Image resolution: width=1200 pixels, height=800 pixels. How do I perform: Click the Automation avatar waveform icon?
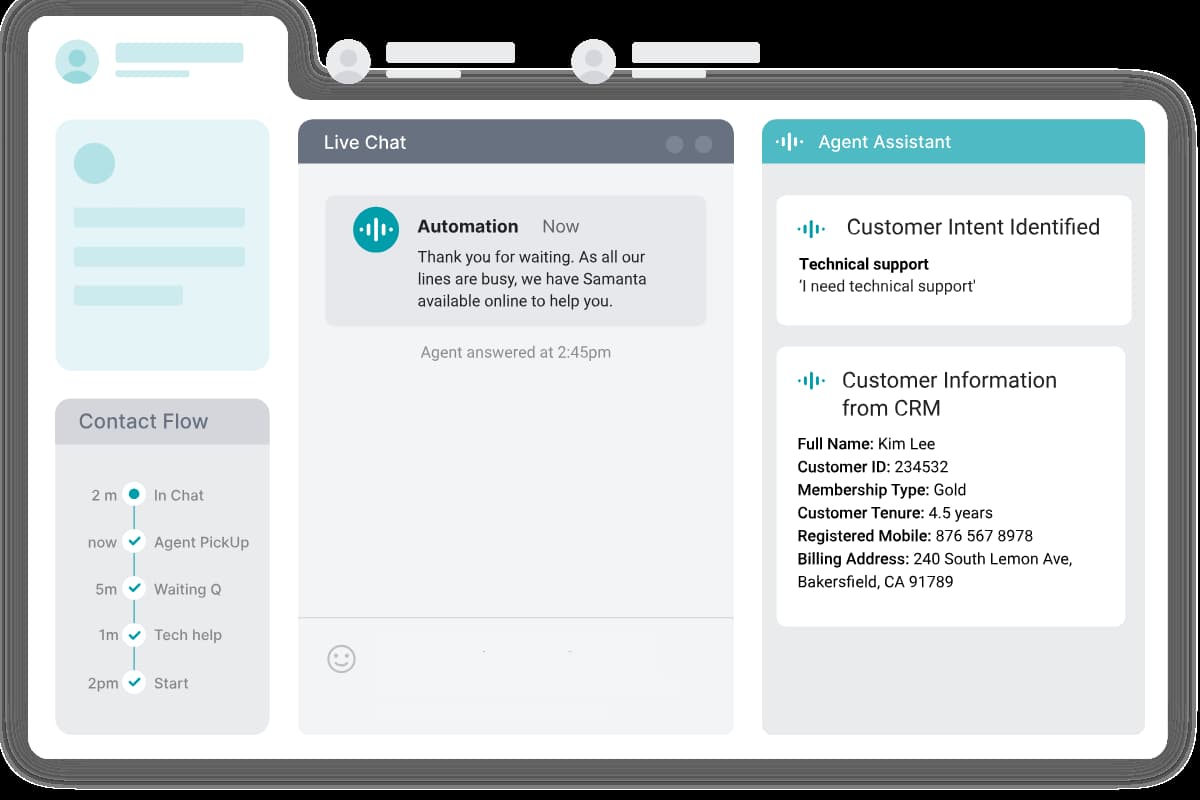pos(376,230)
